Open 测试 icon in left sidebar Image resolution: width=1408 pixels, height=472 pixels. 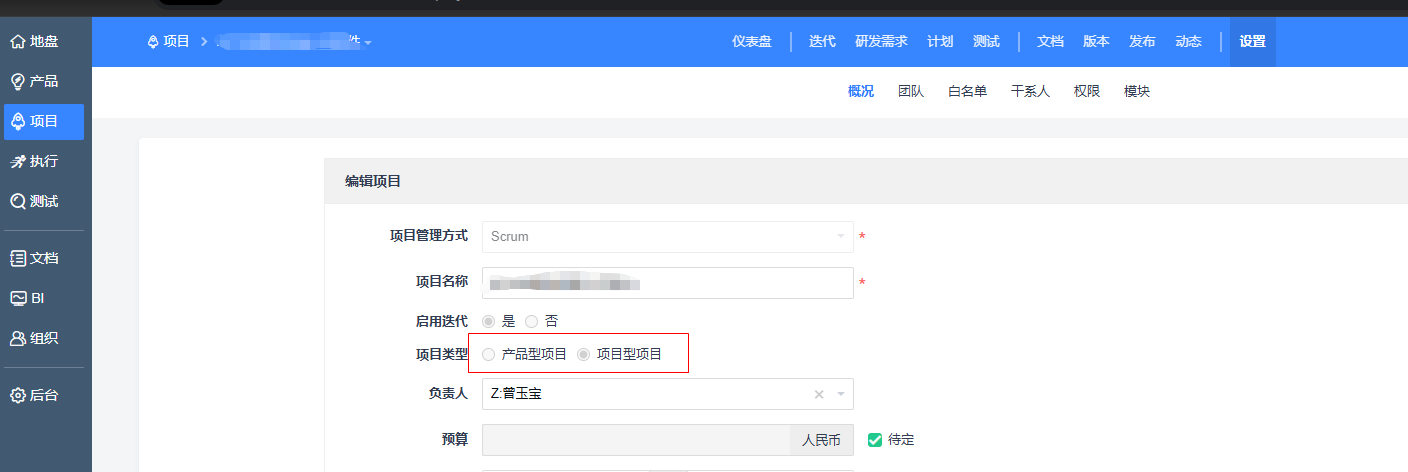coord(17,201)
